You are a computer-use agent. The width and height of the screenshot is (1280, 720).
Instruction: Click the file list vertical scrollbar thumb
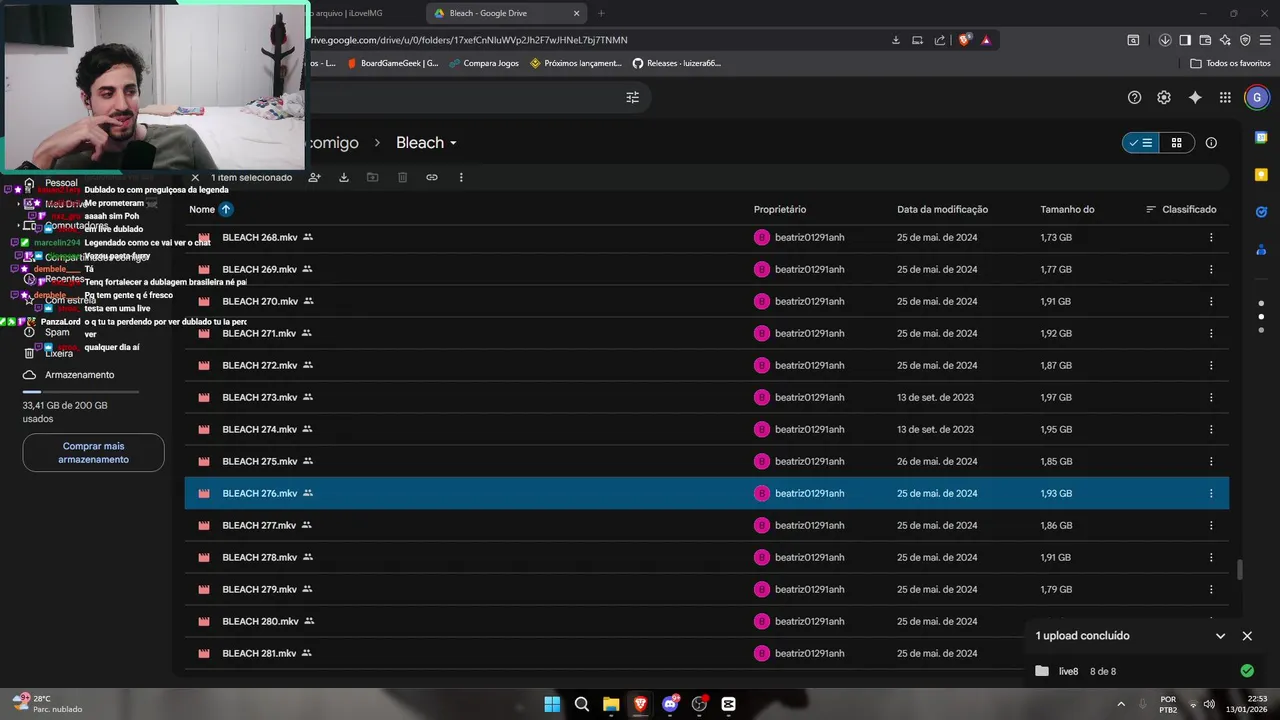(1240, 569)
